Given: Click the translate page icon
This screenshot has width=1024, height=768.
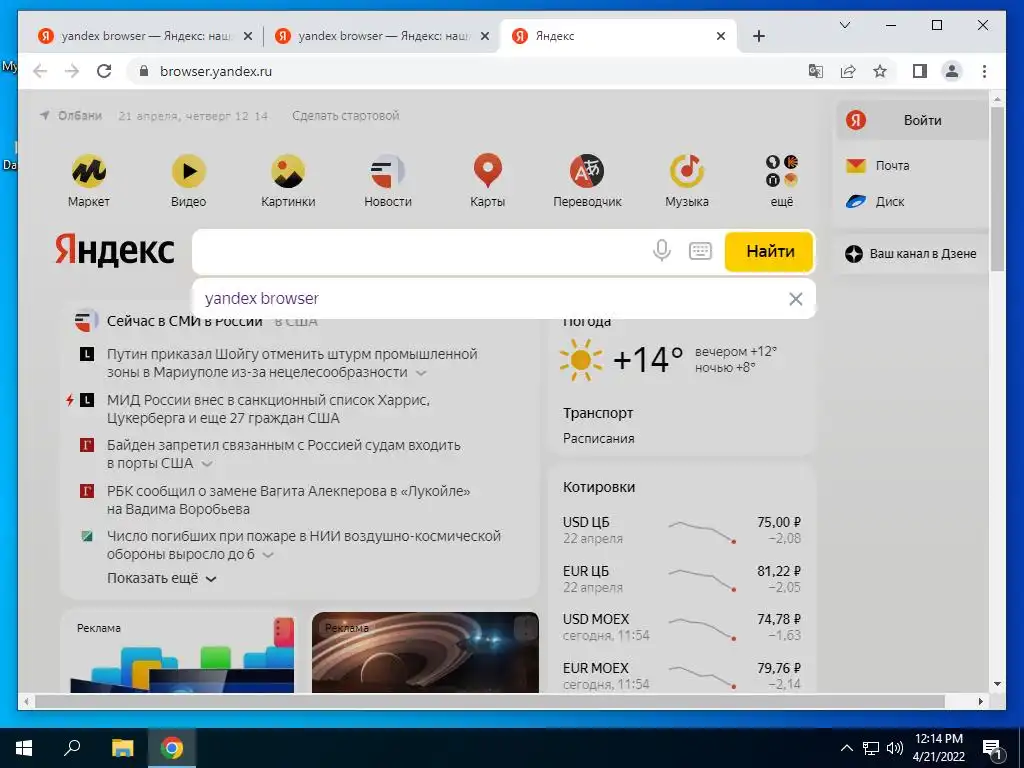Looking at the screenshot, I should point(816,71).
